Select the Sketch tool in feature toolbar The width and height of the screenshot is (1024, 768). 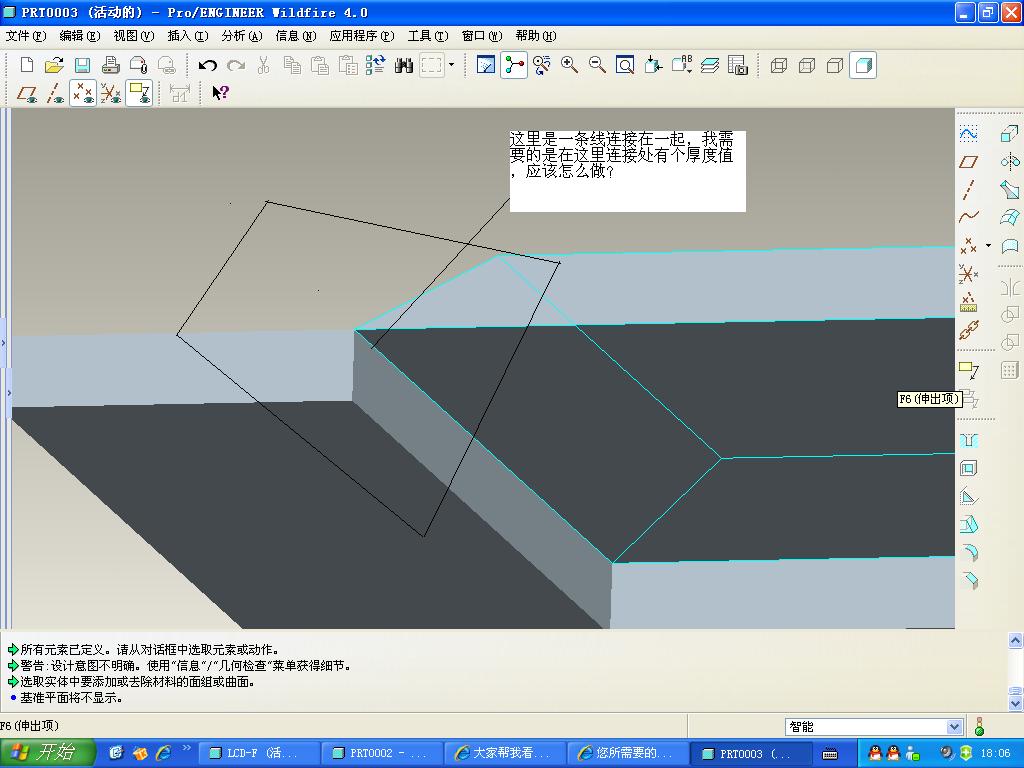(968, 134)
